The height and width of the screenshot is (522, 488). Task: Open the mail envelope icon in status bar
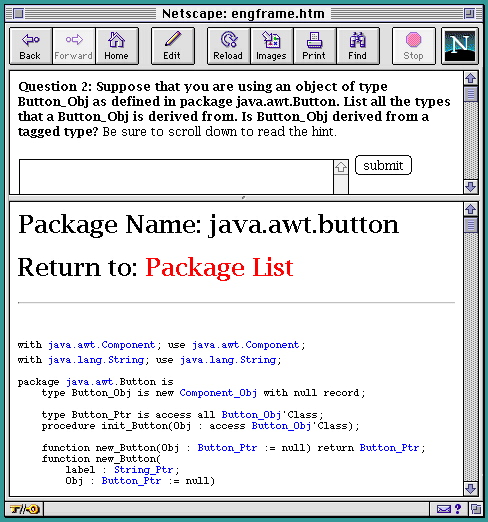pos(444,509)
